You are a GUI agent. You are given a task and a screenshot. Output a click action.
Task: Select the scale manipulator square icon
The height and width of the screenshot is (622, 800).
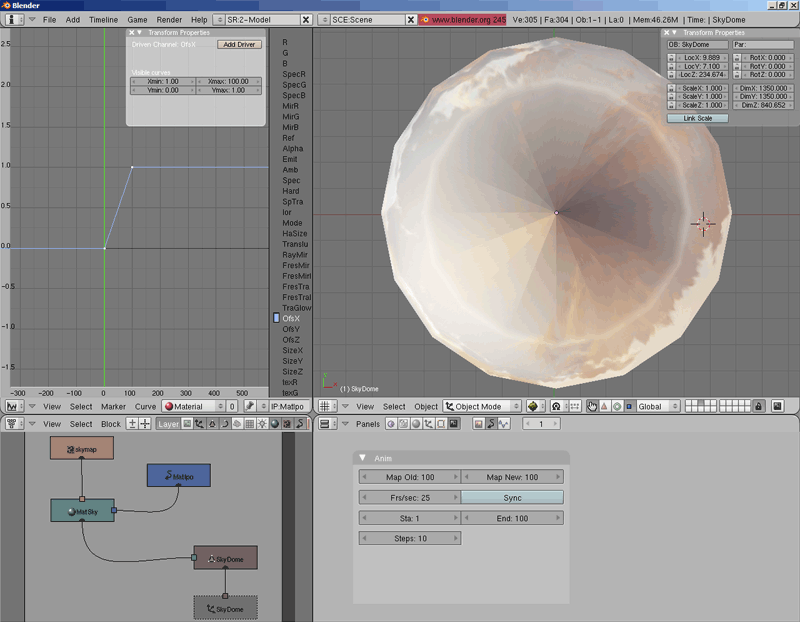coord(629,406)
